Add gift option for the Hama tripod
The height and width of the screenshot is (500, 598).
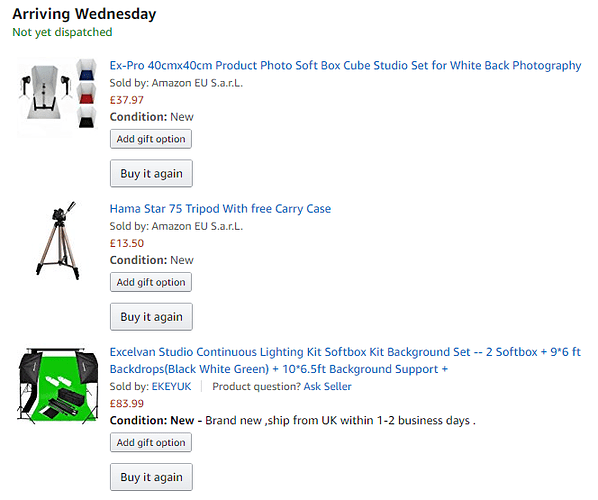coord(151,282)
